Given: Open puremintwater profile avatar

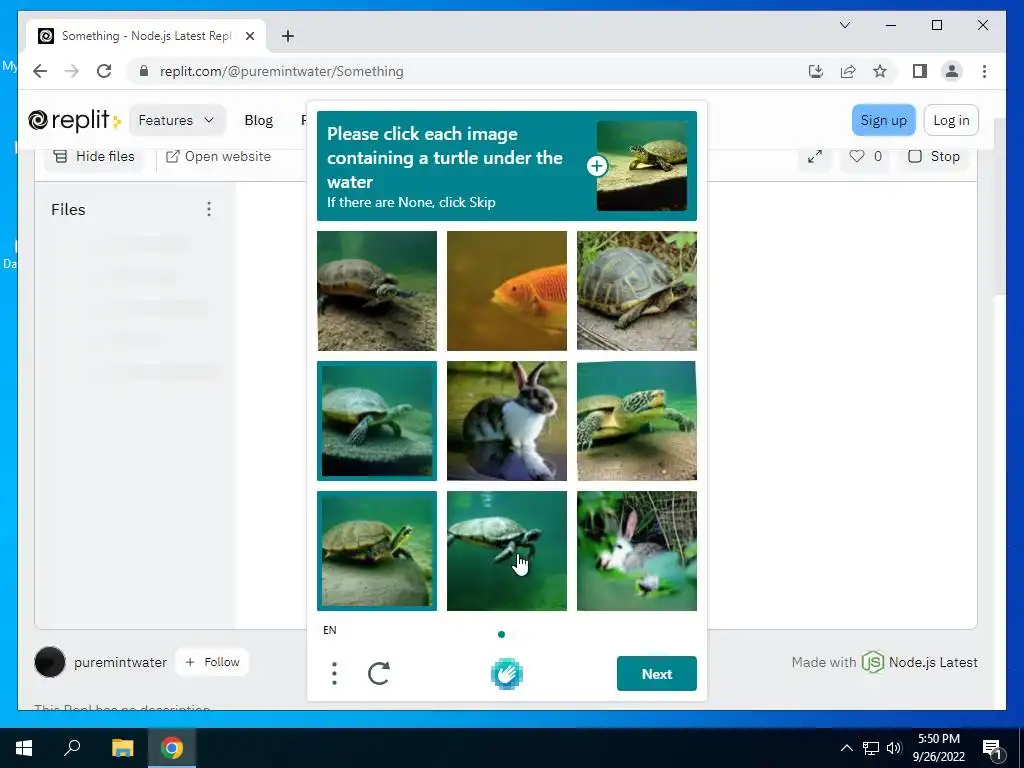Looking at the screenshot, I should (x=50, y=662).
